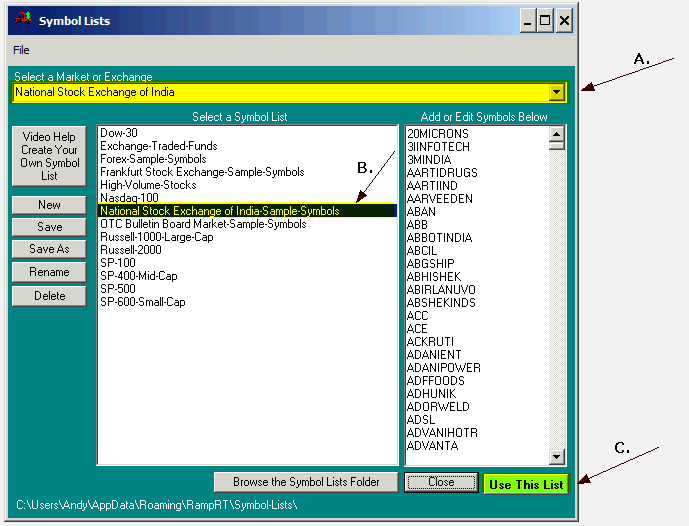The height and width of the screenshot is (526, 689).
Task: Click the AARTIDRUGS symbol
Action: click(x=442, y=173)
